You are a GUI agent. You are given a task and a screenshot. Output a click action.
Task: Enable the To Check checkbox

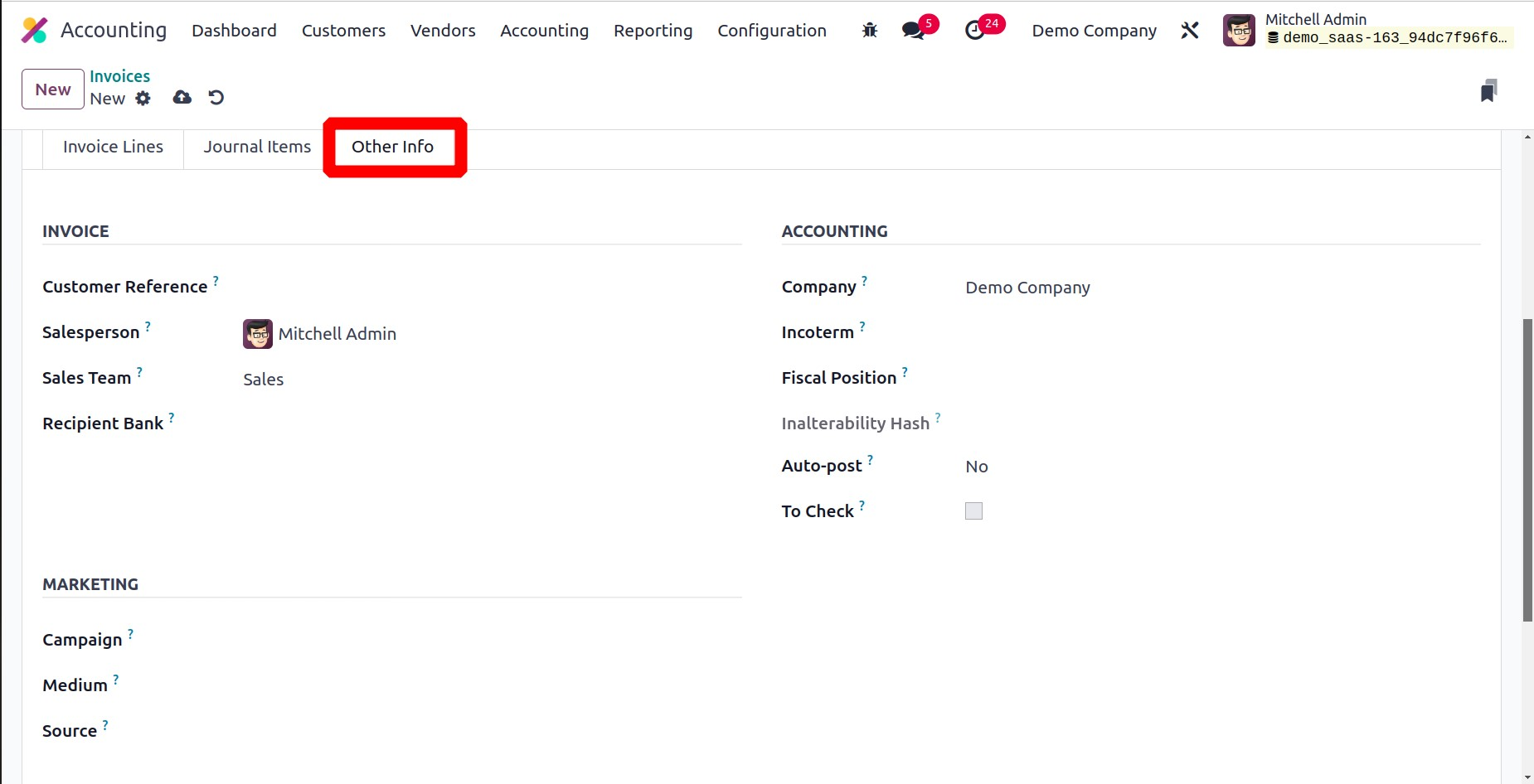point(973,511)
